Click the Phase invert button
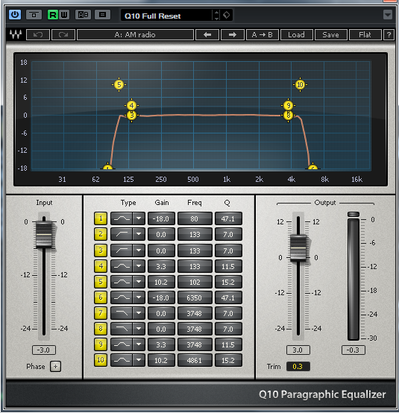The image size is (399, 413). tap(55, 366)
